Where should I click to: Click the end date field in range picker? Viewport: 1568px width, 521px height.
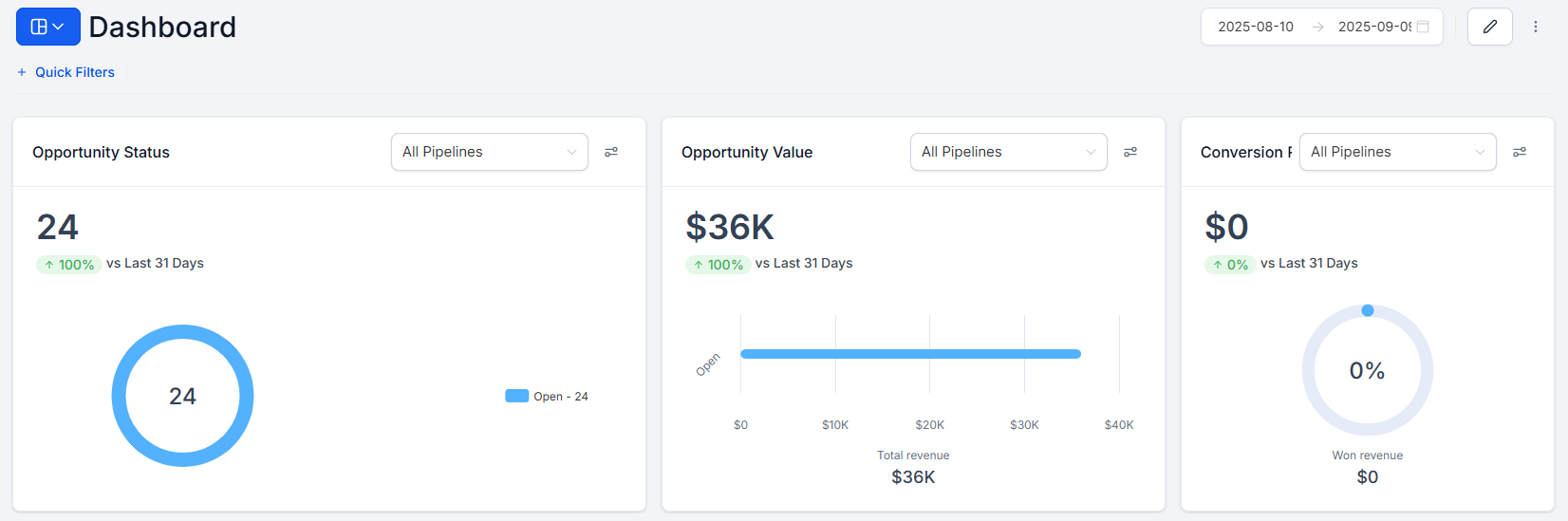tap(1373, 27)
